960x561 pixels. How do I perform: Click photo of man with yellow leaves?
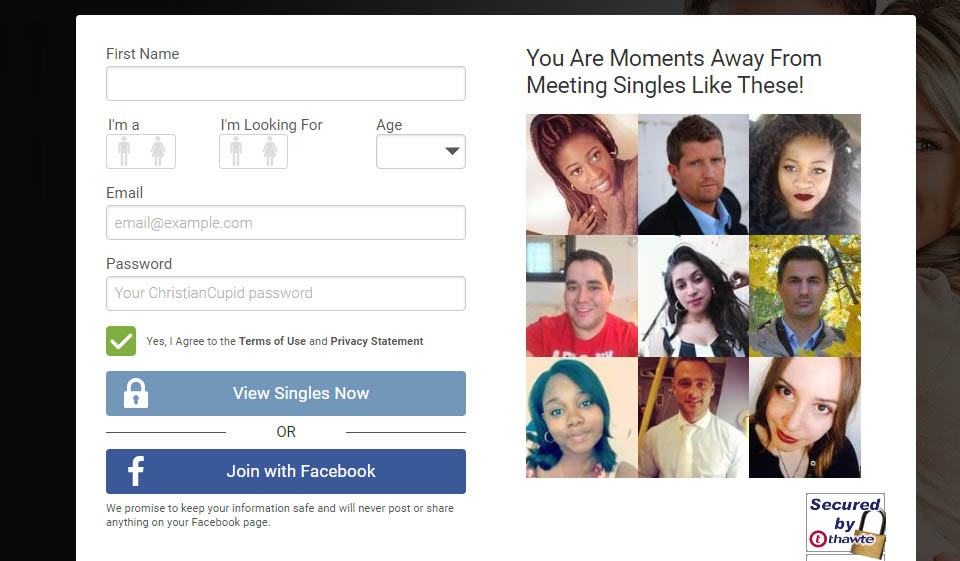pyautogui.click(x=805, y=296)
